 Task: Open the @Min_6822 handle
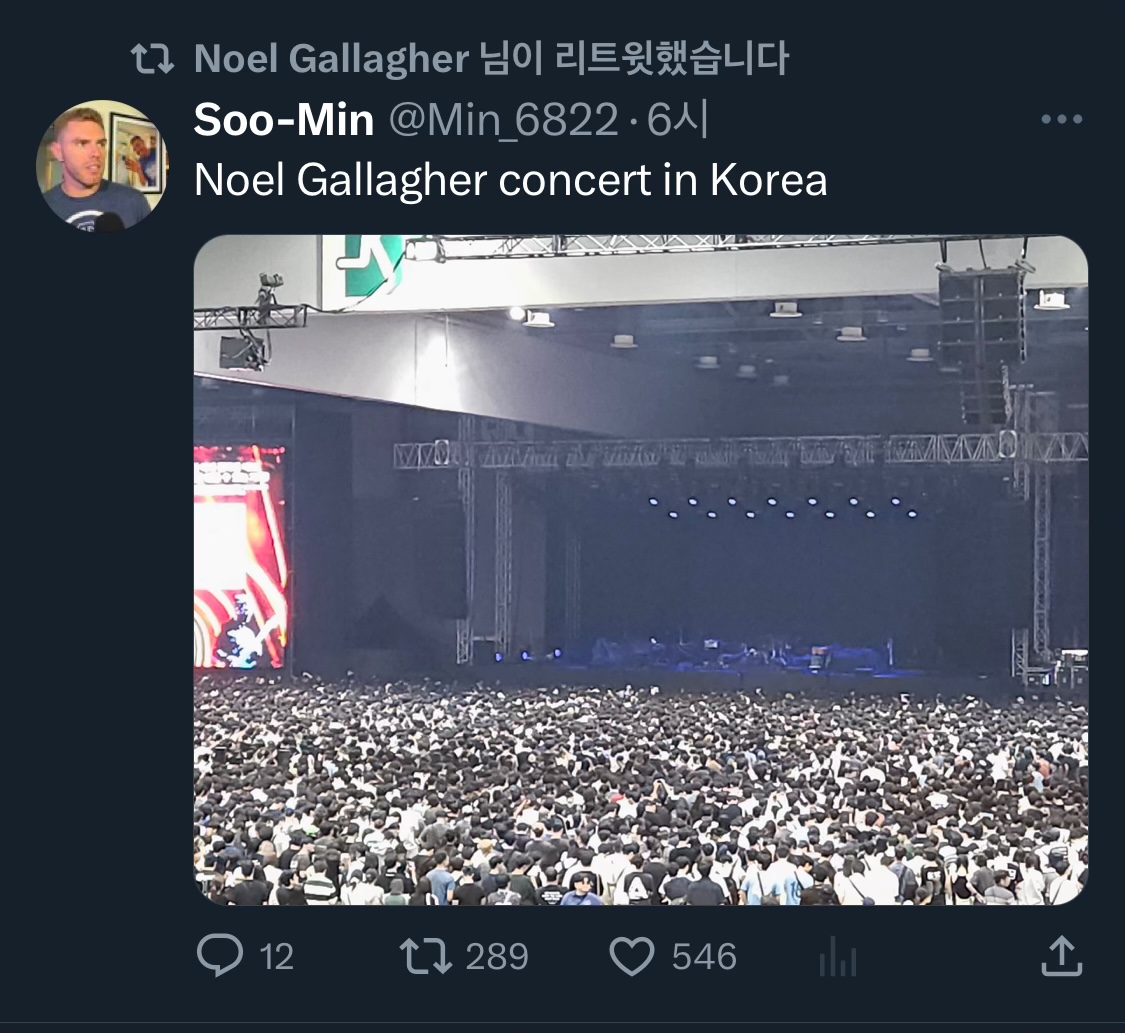coord(503,121)
